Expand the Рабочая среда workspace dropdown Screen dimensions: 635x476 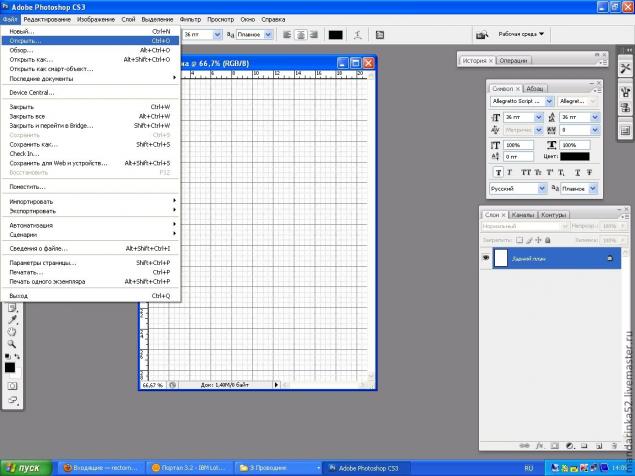point(523,34)
